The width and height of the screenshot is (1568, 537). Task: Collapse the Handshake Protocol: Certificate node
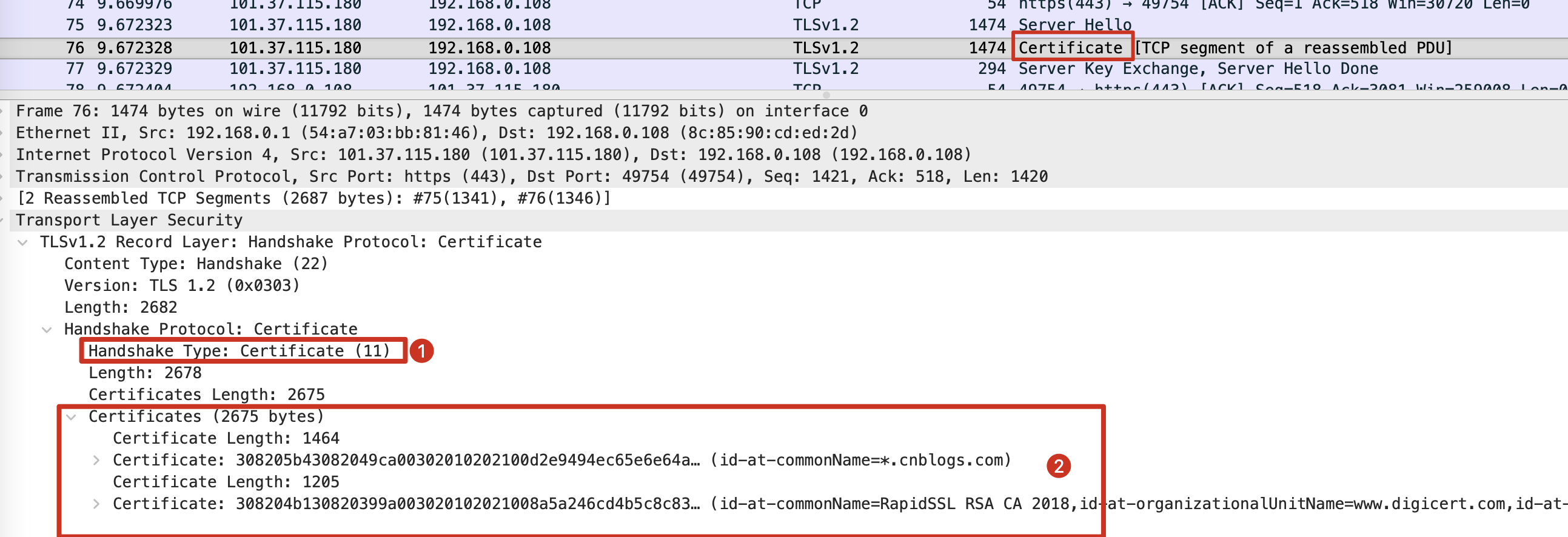point(47,330)
